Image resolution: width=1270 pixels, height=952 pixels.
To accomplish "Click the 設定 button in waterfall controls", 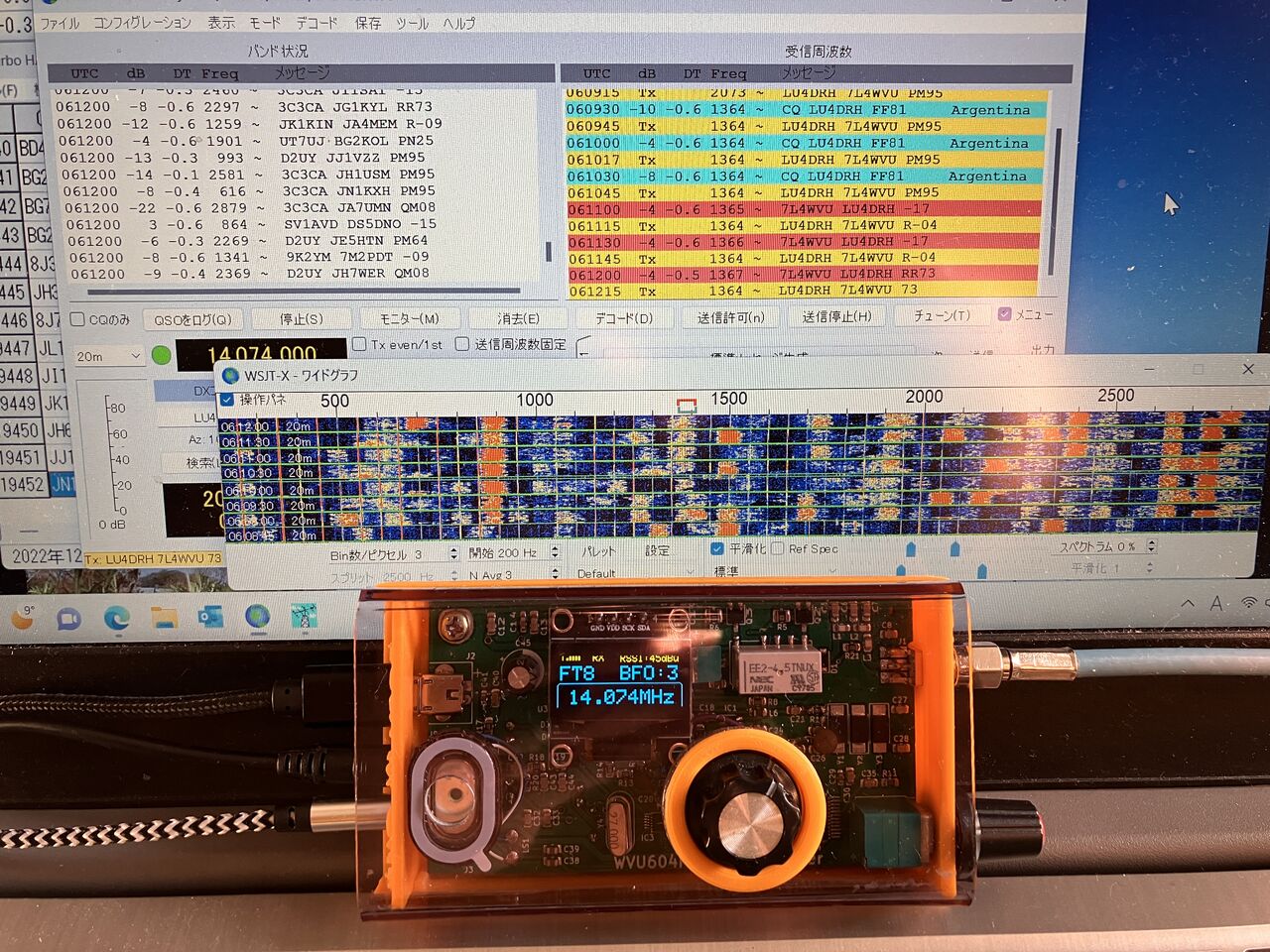I will pyautogui.click(x=657, y=550).
